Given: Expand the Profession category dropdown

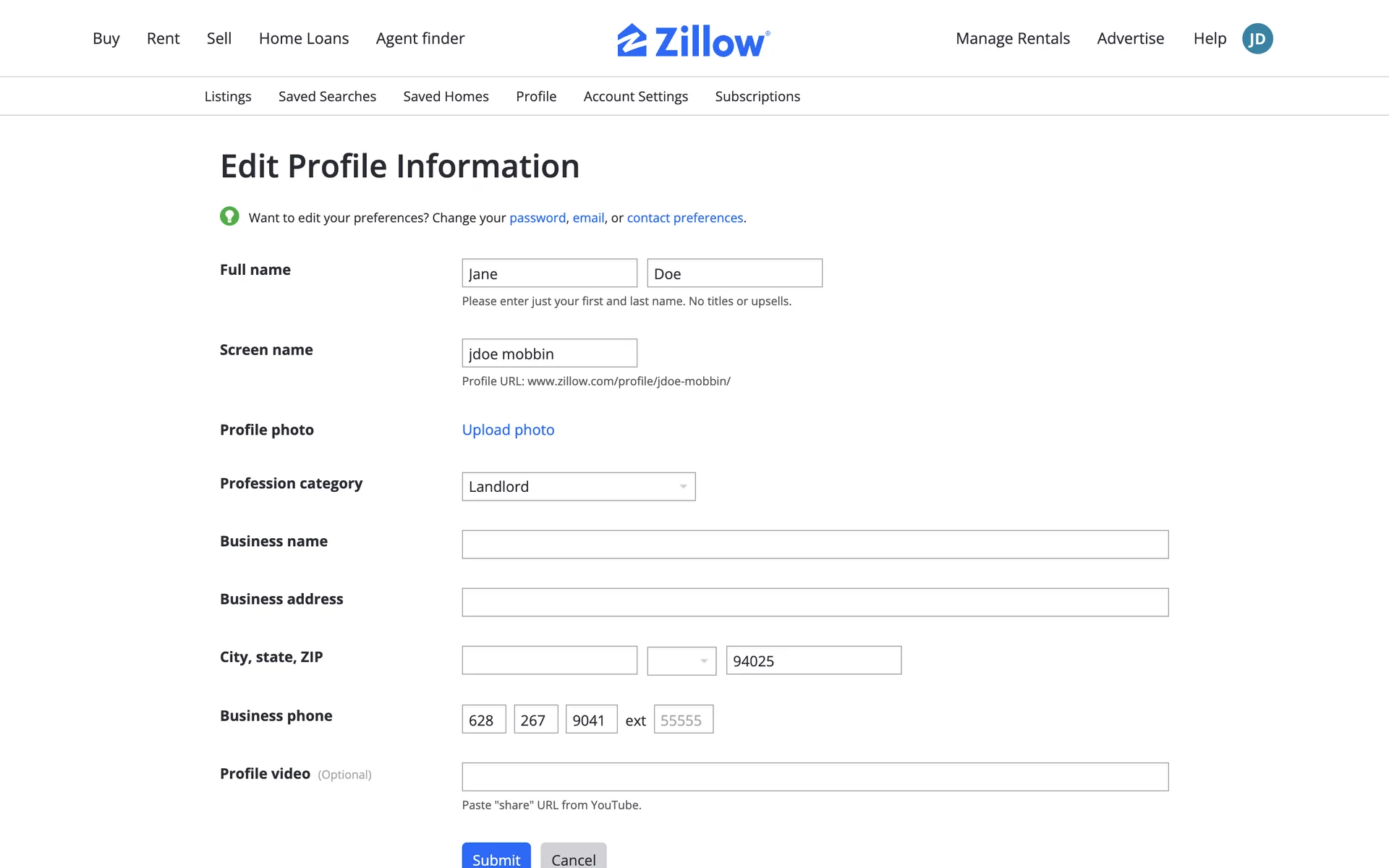Looking at the screenshot, I should pos(578,487).
